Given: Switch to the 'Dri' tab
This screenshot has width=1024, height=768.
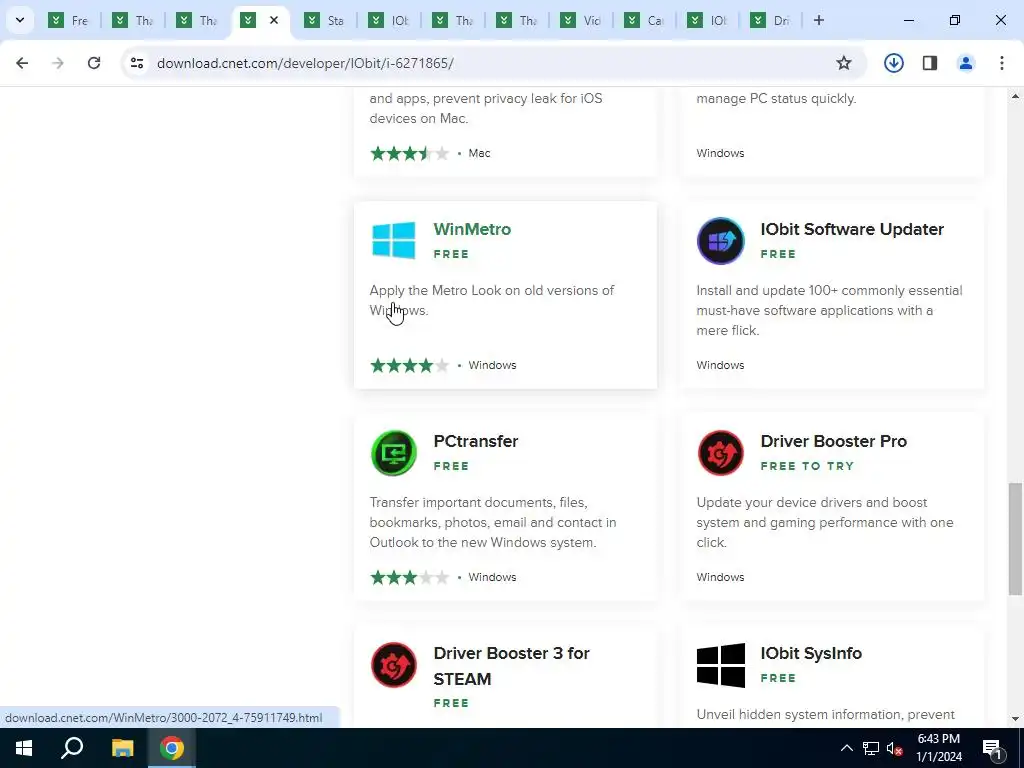Looking at the screenshot, I should point(771,20).
